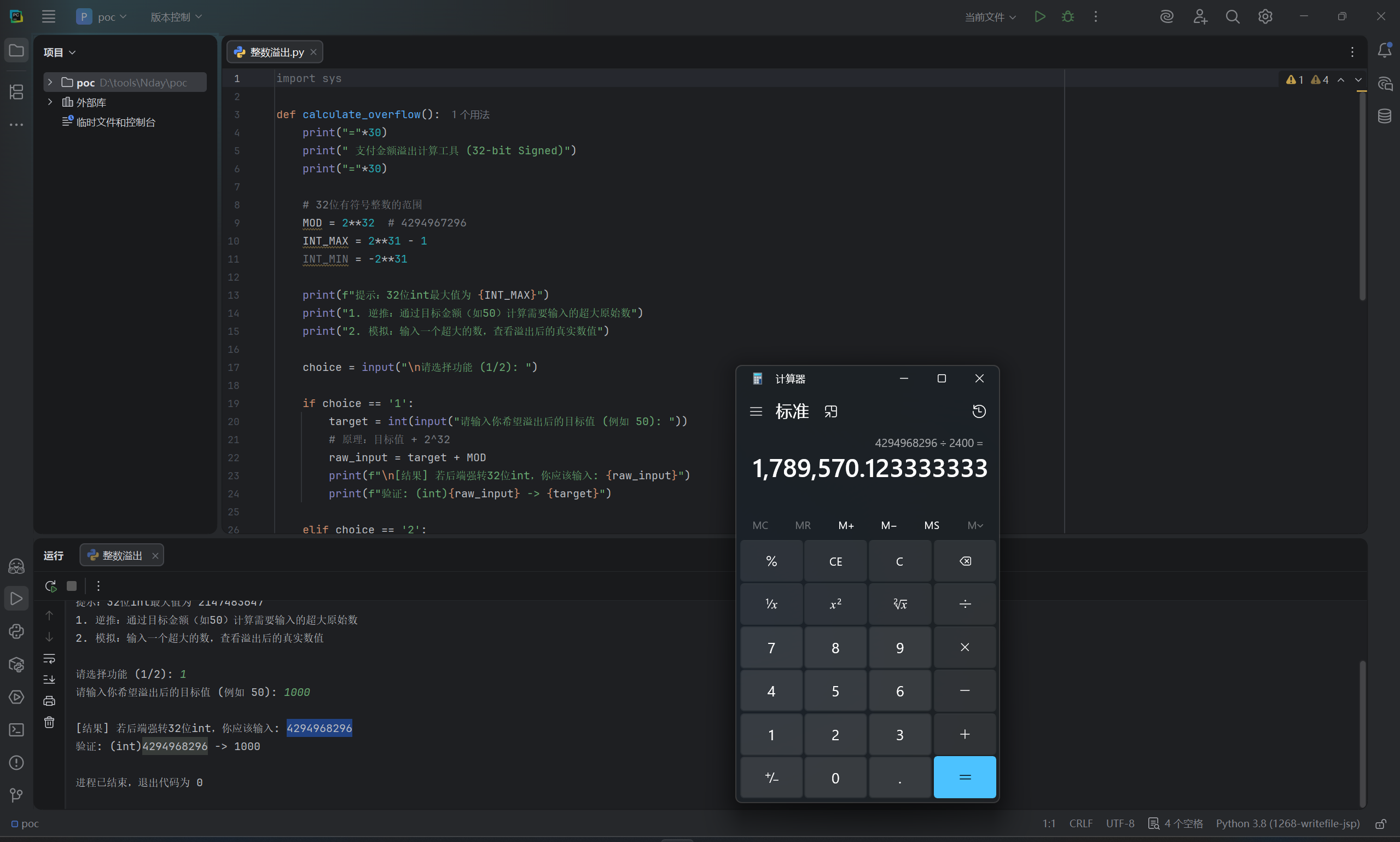Open the Python Console tool window
The height and width of the screenshot is (842, 1400).
point(16,631)
